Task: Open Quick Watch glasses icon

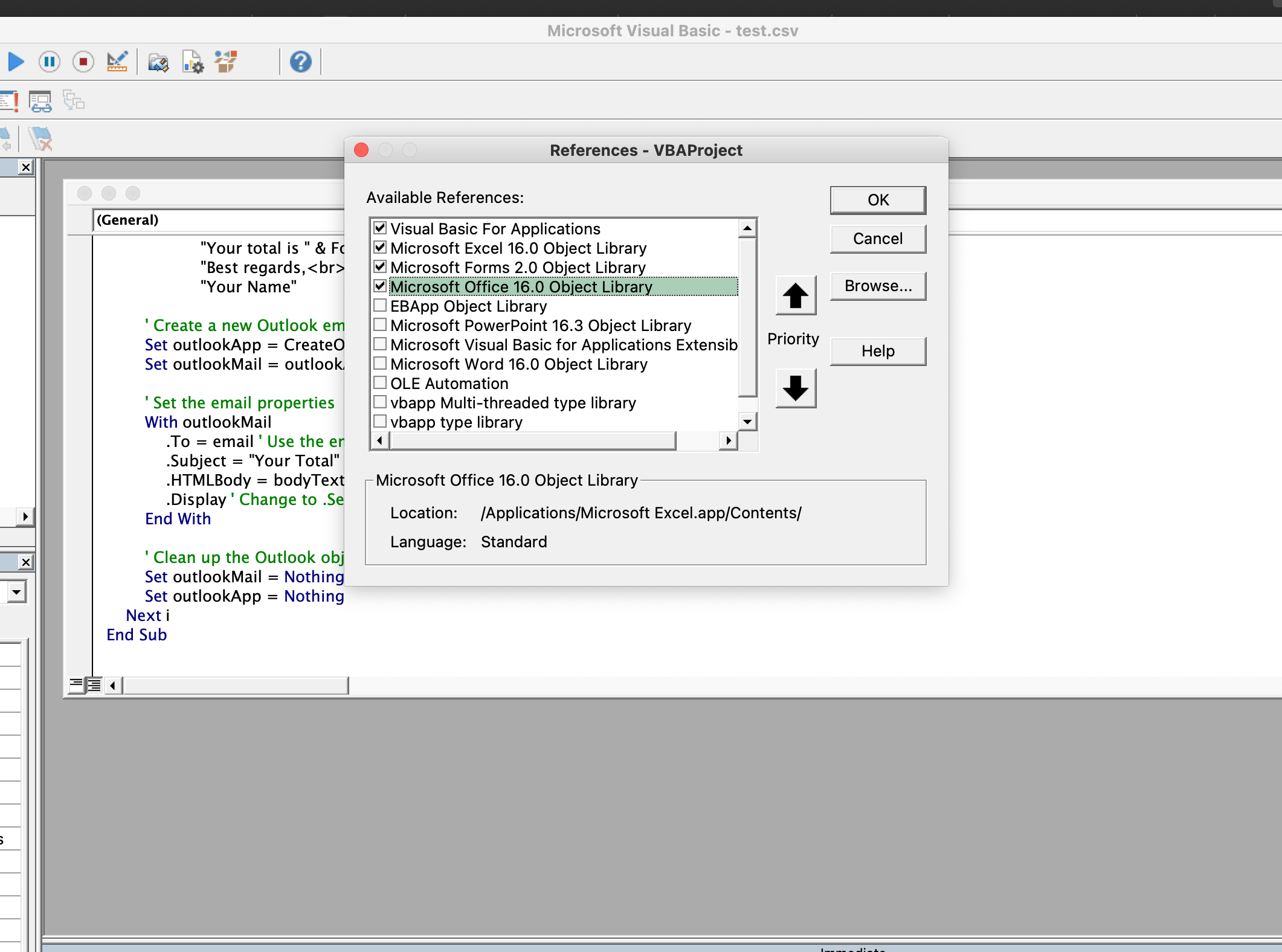Action: tap(40, 101)
